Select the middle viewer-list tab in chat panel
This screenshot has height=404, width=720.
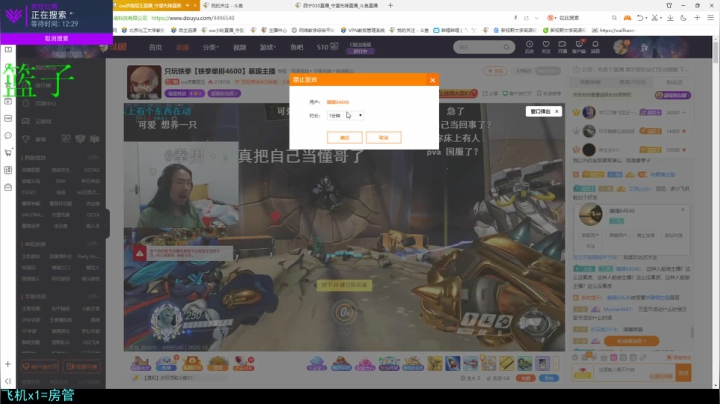click(632, 82)
